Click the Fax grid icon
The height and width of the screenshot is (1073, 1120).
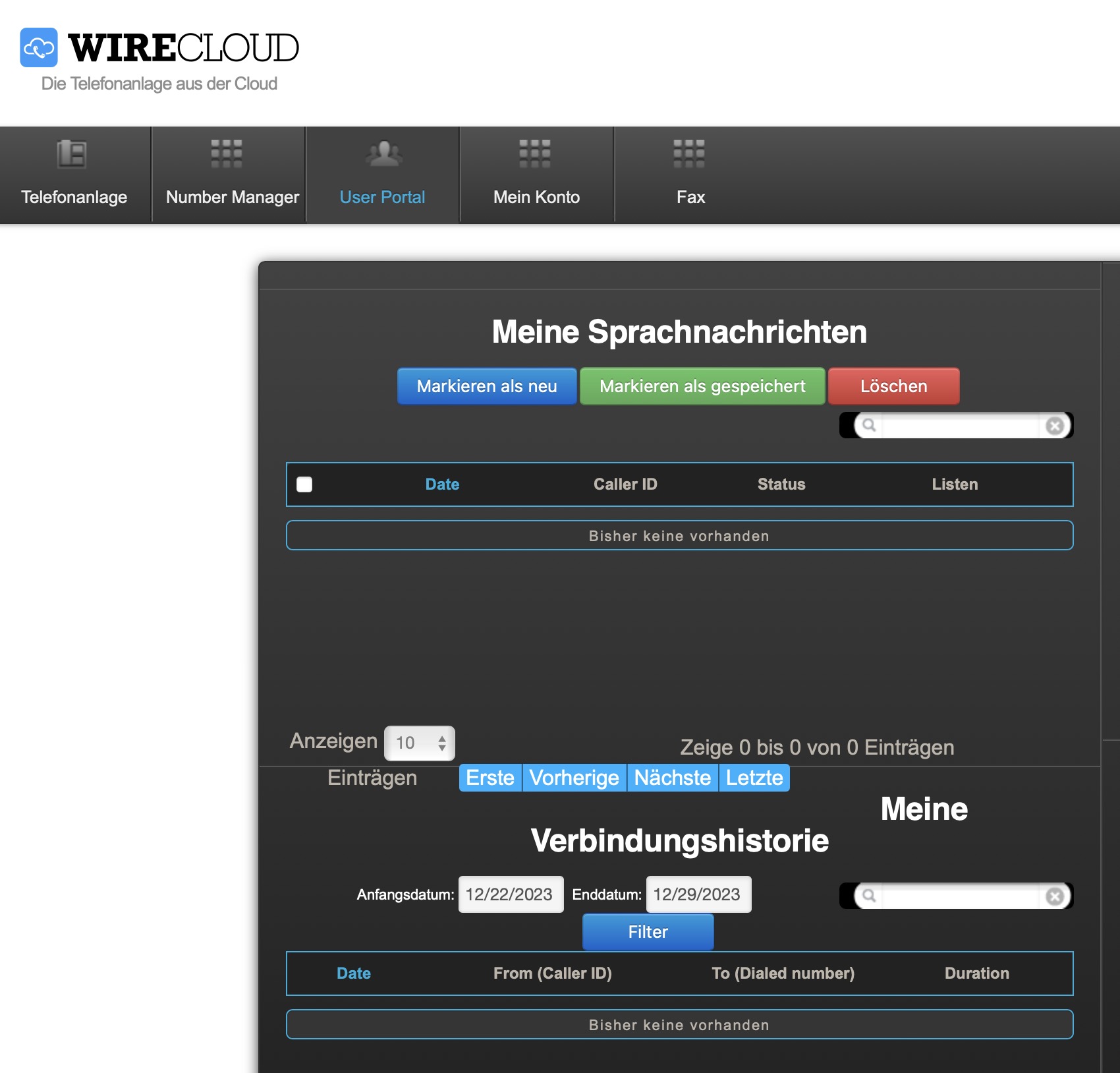pyautogui.click(x=688, y=154)
